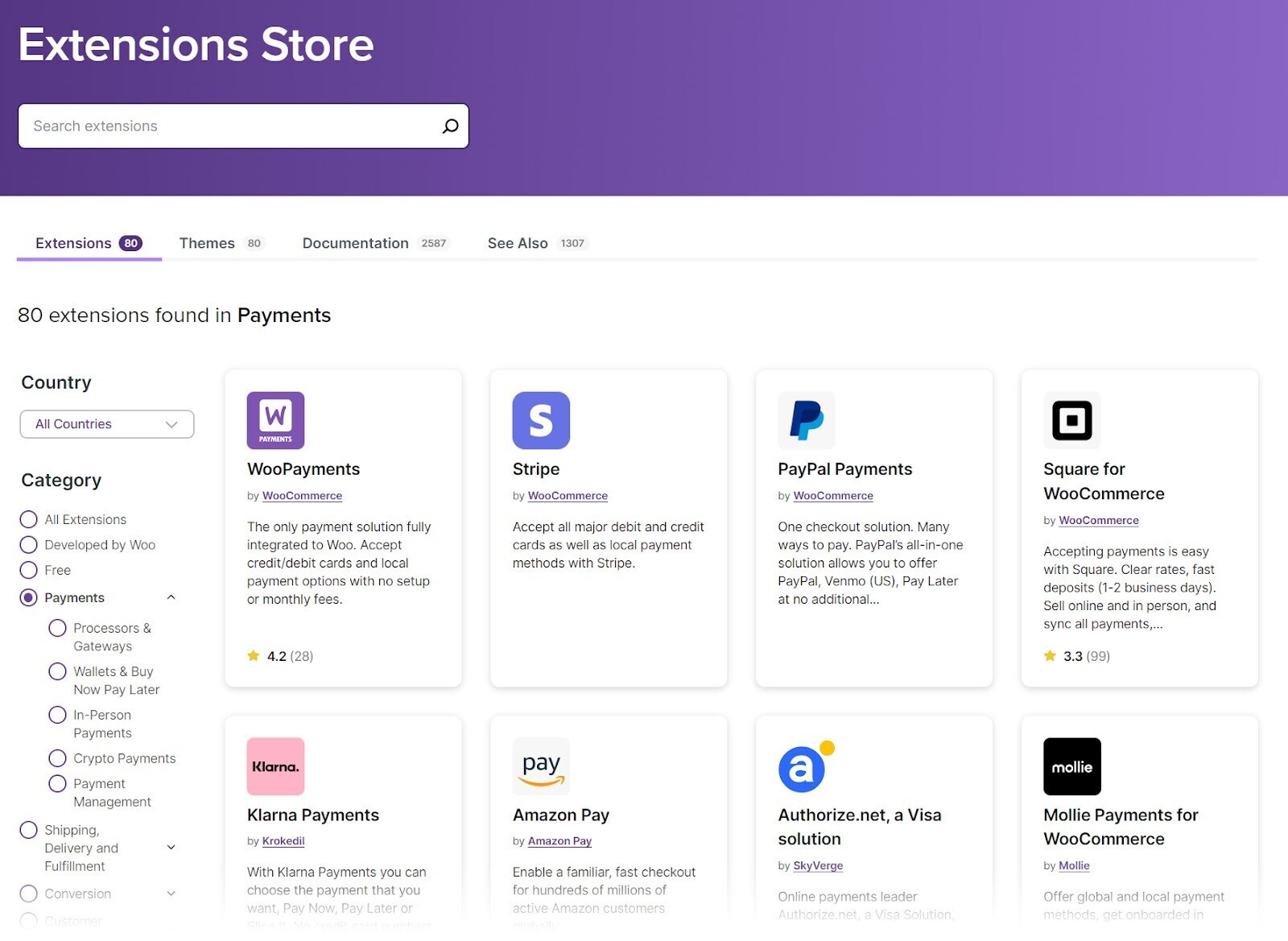Collapse the Payments category
The width and height of the screenshot is (1288, 941).
click(171, 597)
